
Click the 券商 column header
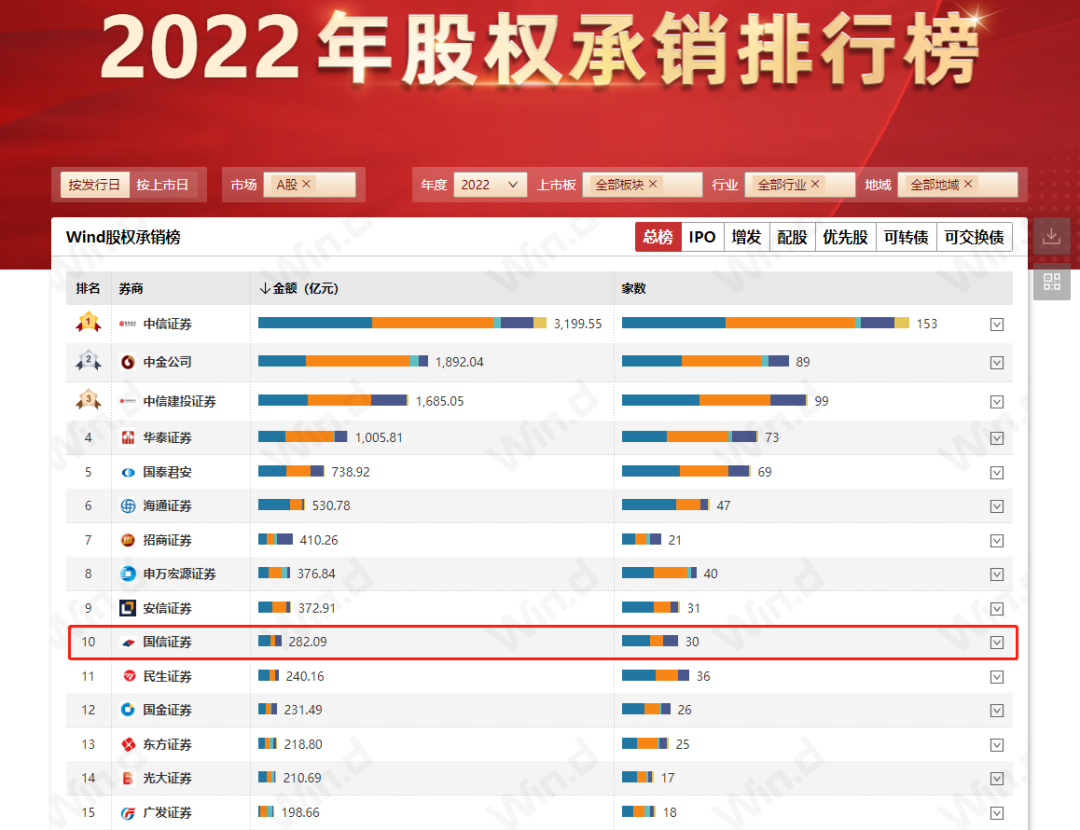coord(131,289)
